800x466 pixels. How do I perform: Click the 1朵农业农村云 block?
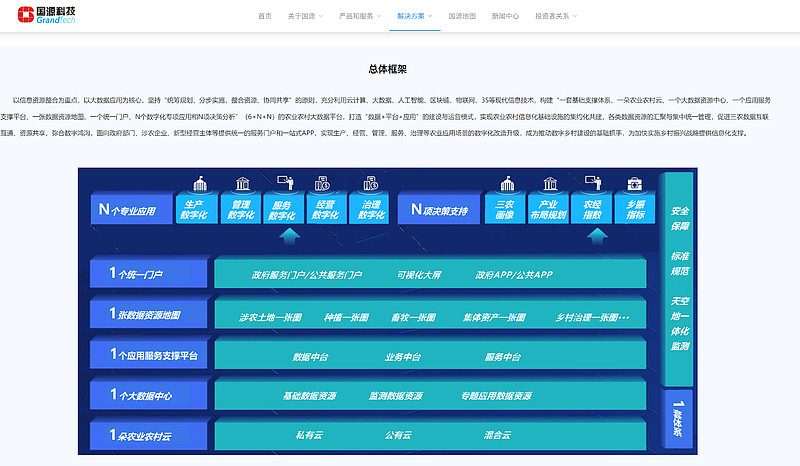[149, 434]
